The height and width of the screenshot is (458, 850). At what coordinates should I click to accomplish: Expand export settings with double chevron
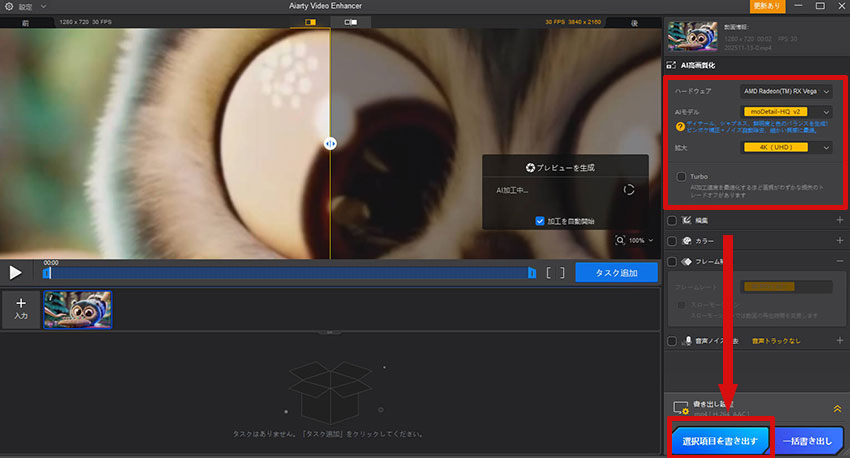[x=838, y=409]
